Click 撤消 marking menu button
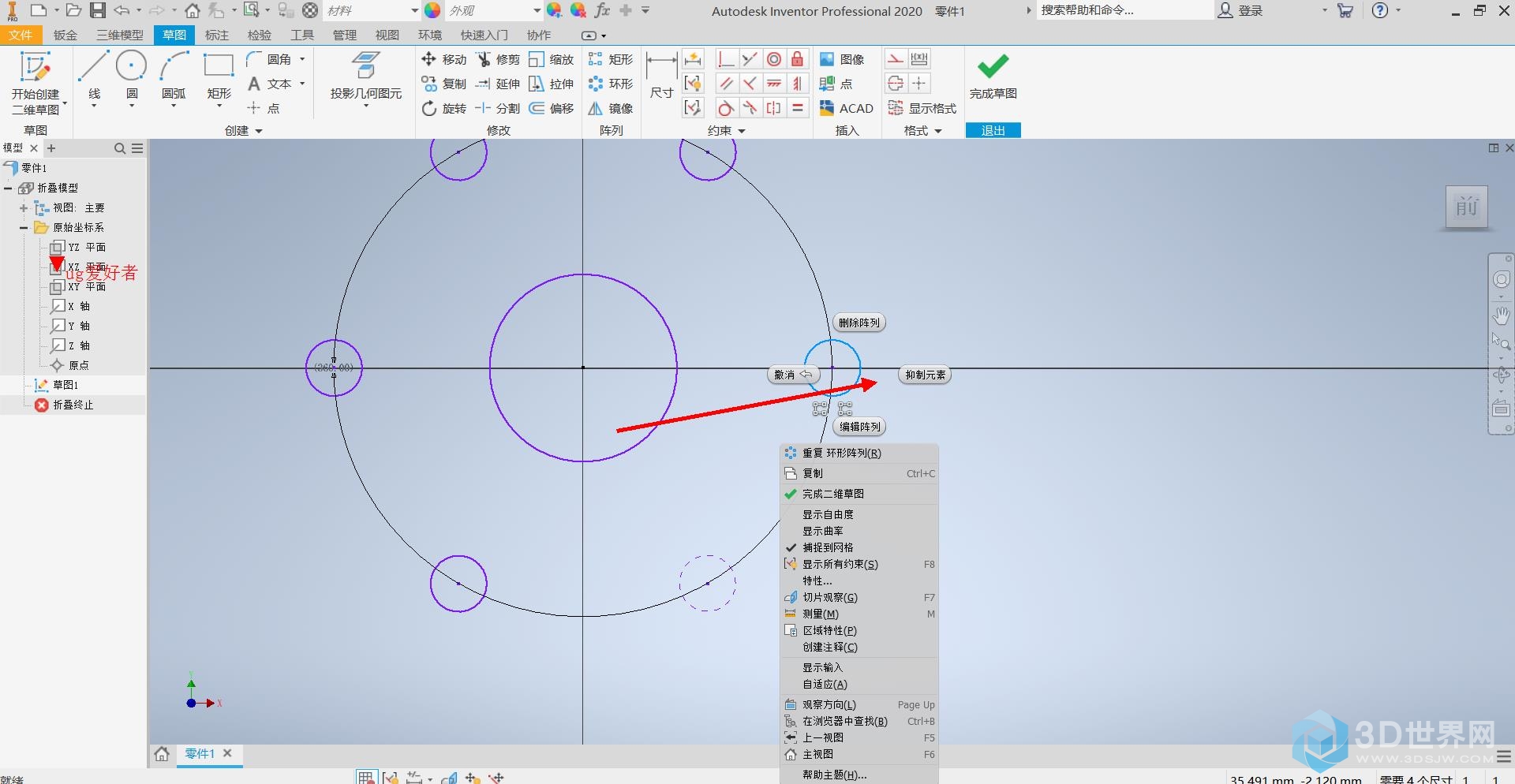1515x784 pixels. tap(793, 375)
